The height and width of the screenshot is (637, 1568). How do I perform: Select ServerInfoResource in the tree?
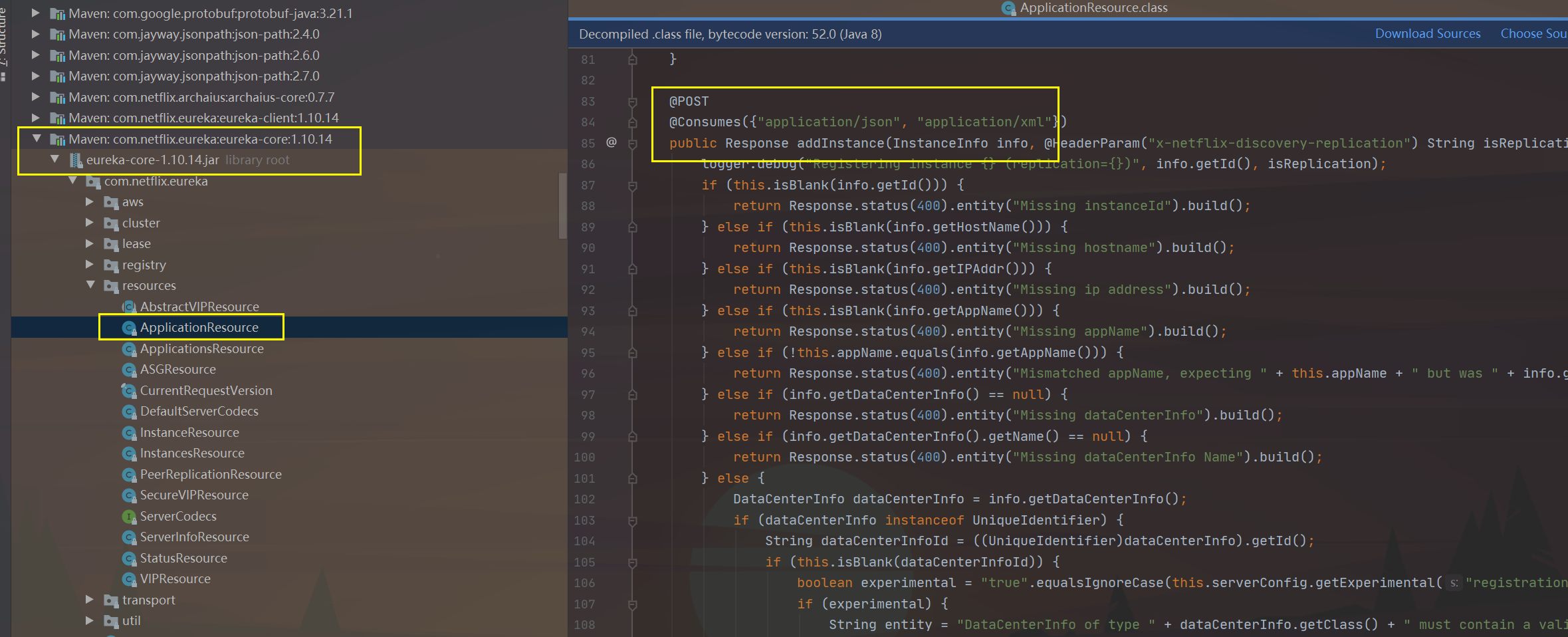pyautogui.click(x=194, y=537)
